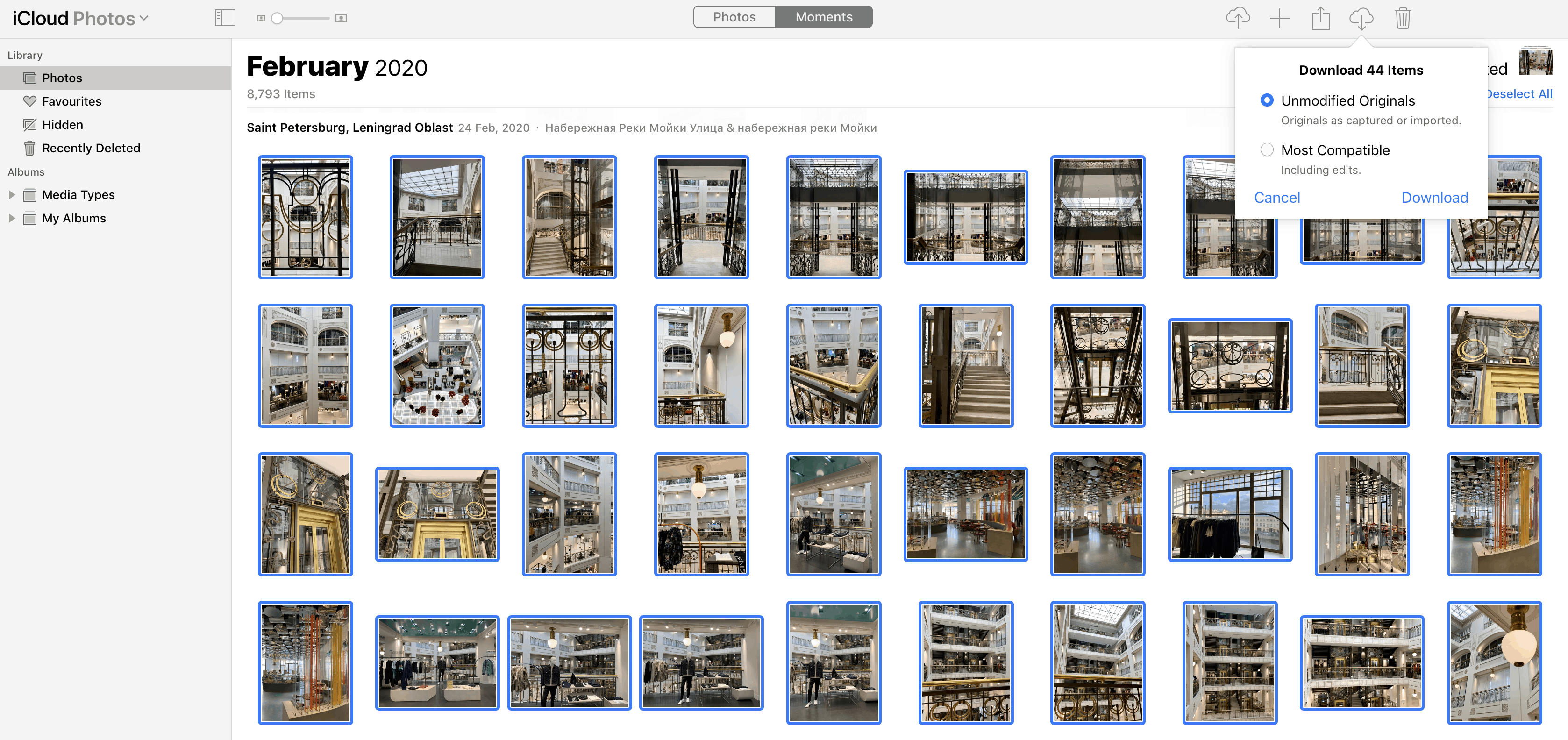Click the download cloud icon
Viewport: 1568px width, 740px height.
point(1361,18)
